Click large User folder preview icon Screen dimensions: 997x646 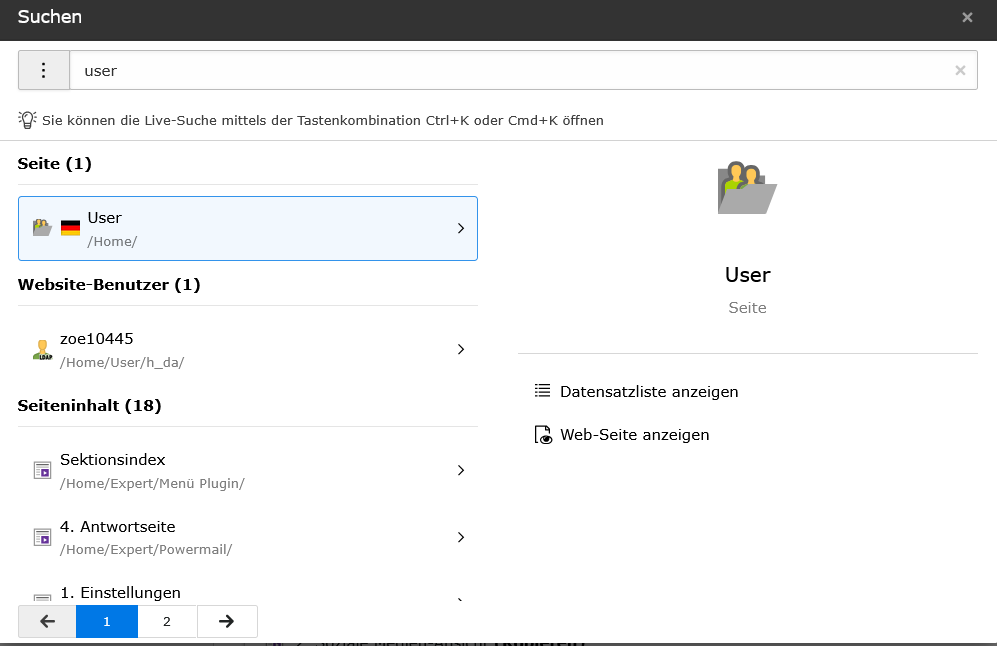pos(747,188)
